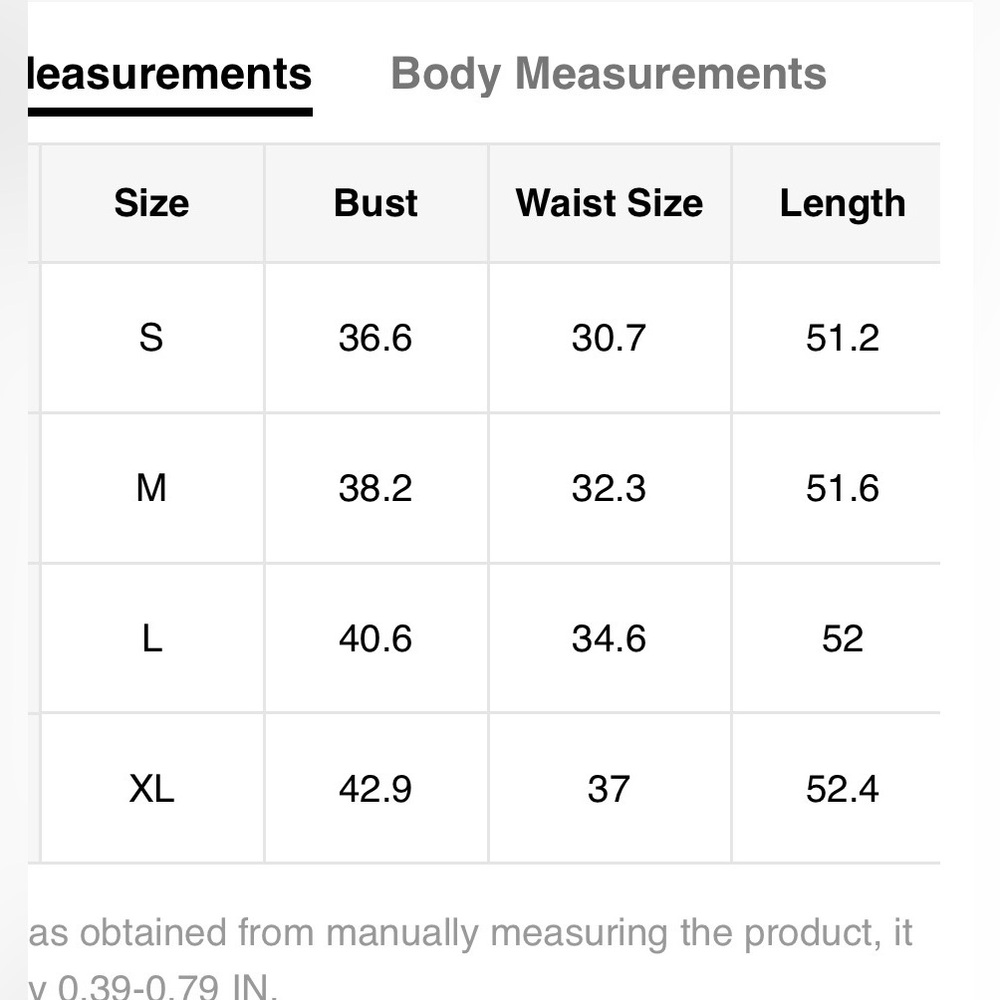Click the 36.6 bust value
This screenshot has height=1000, width=1000.
point(375,338)
